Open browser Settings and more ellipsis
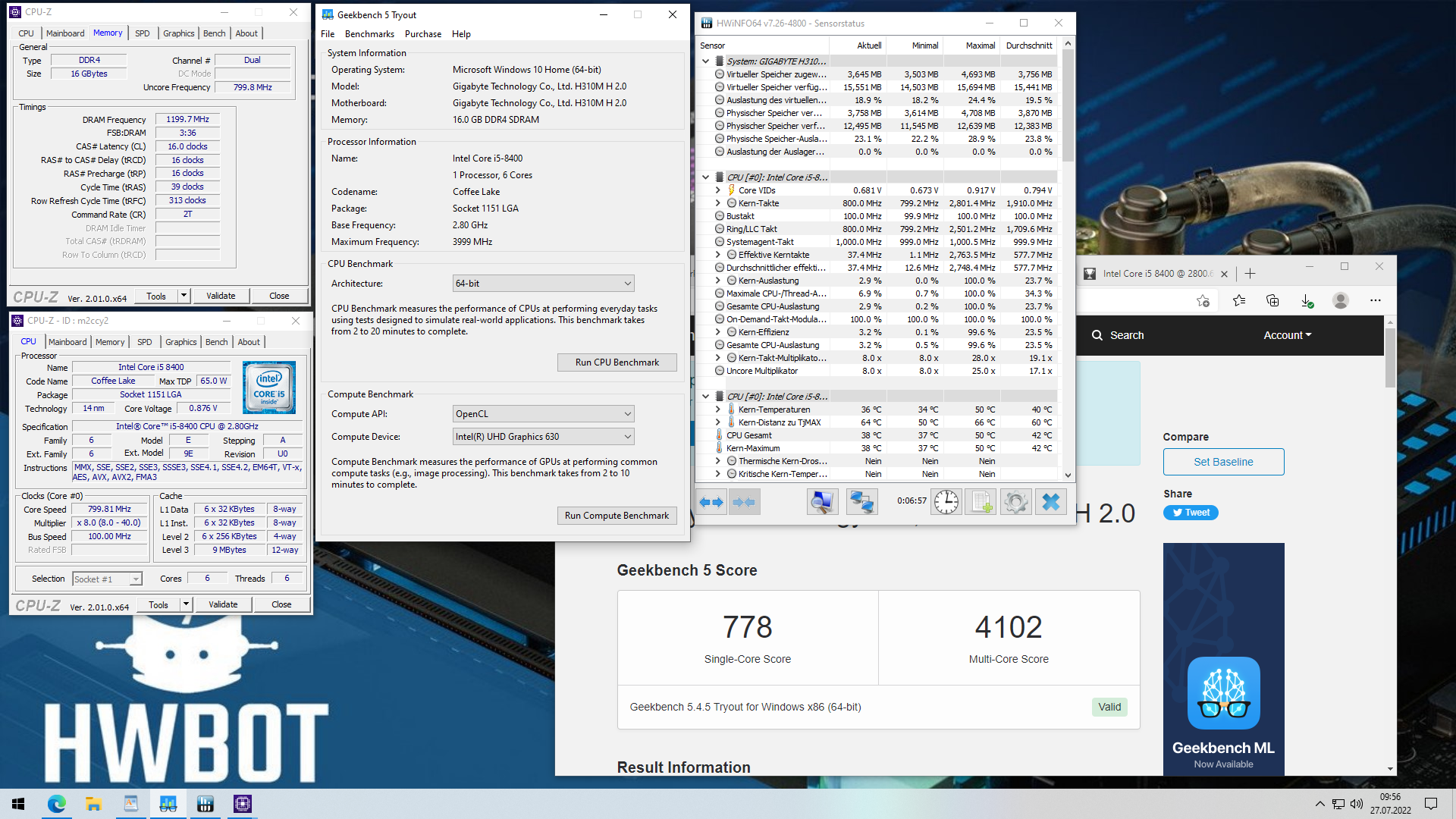Screen dimensions: 1456x819 coord(1376,301)
